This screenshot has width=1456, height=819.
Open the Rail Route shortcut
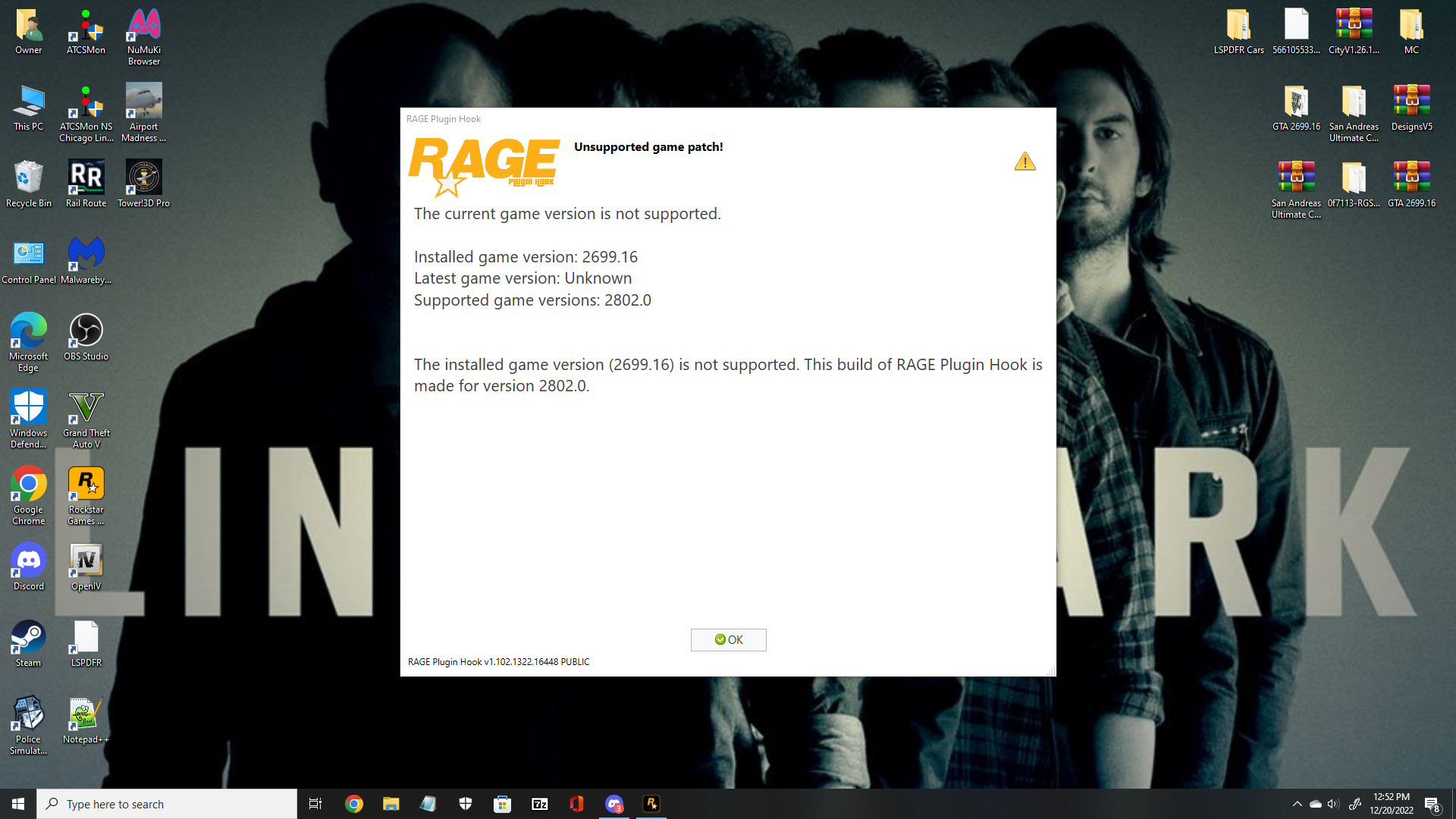(x=86, y=179)
